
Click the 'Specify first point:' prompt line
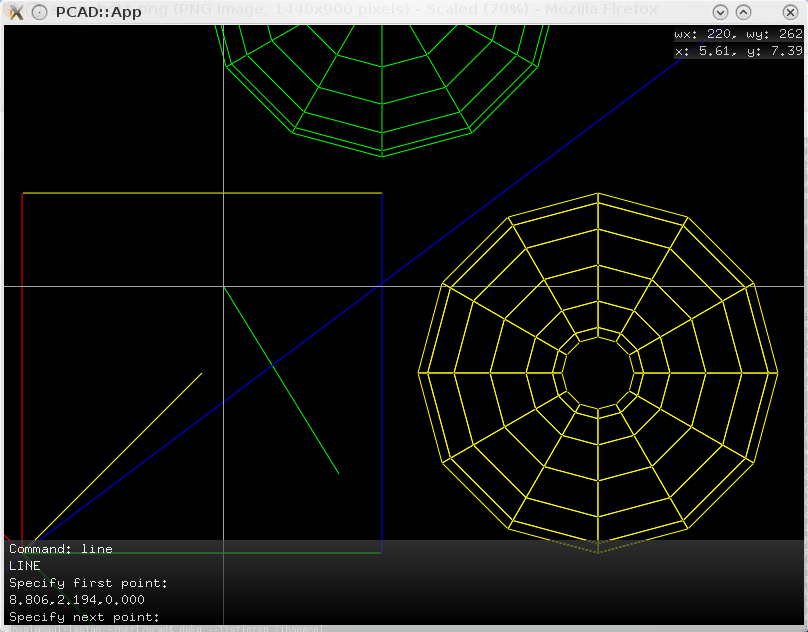(89, 583)
